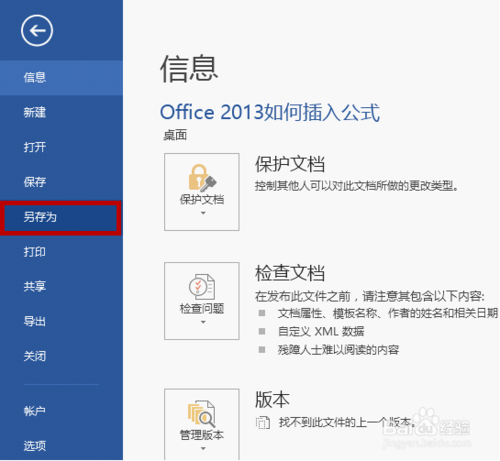Select the highlighted 另存为 option

click(x=61, y=218)
